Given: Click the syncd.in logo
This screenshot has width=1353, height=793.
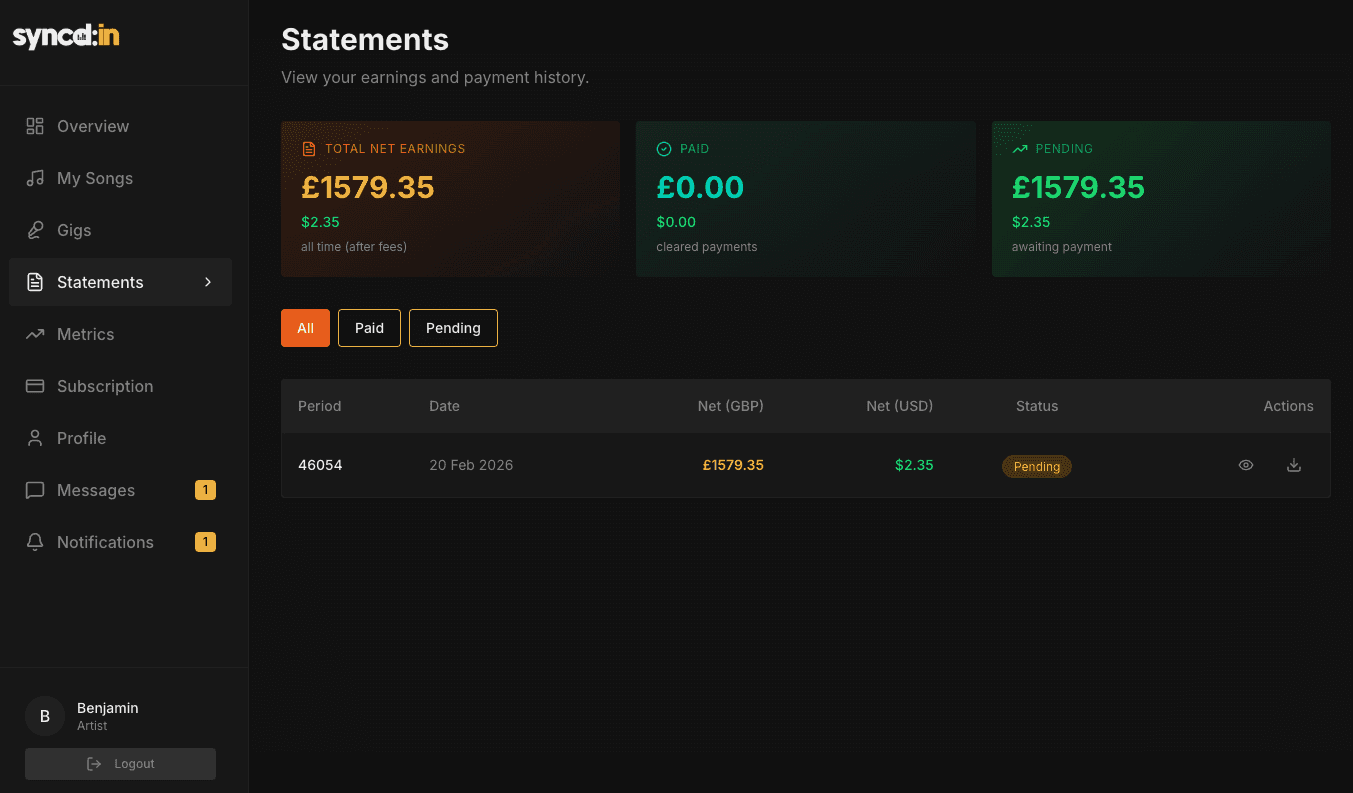Looking at the screenshot, I should (66, 36).
